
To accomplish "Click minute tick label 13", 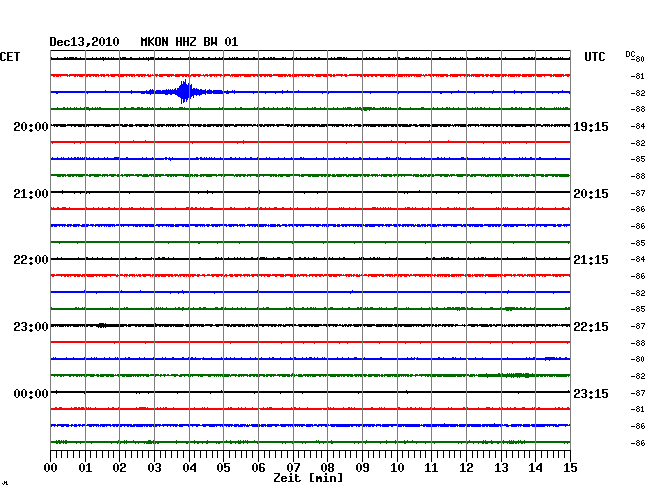I will click(x=501, y=468).
